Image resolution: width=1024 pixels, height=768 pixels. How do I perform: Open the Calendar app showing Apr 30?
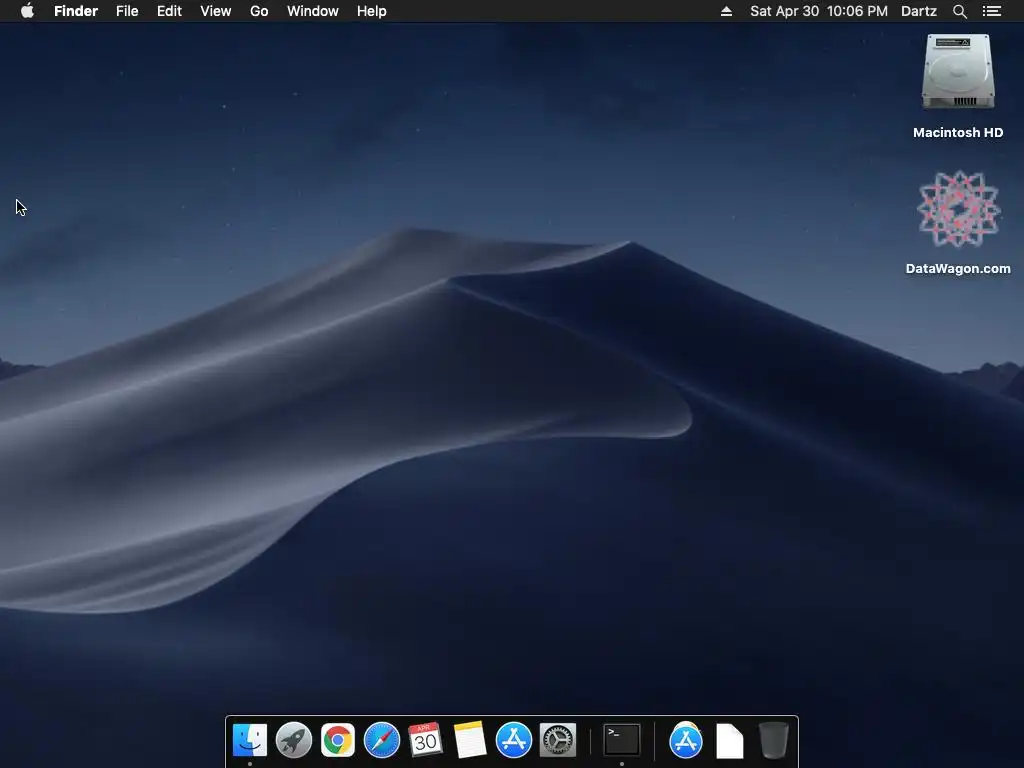[425, 741]
